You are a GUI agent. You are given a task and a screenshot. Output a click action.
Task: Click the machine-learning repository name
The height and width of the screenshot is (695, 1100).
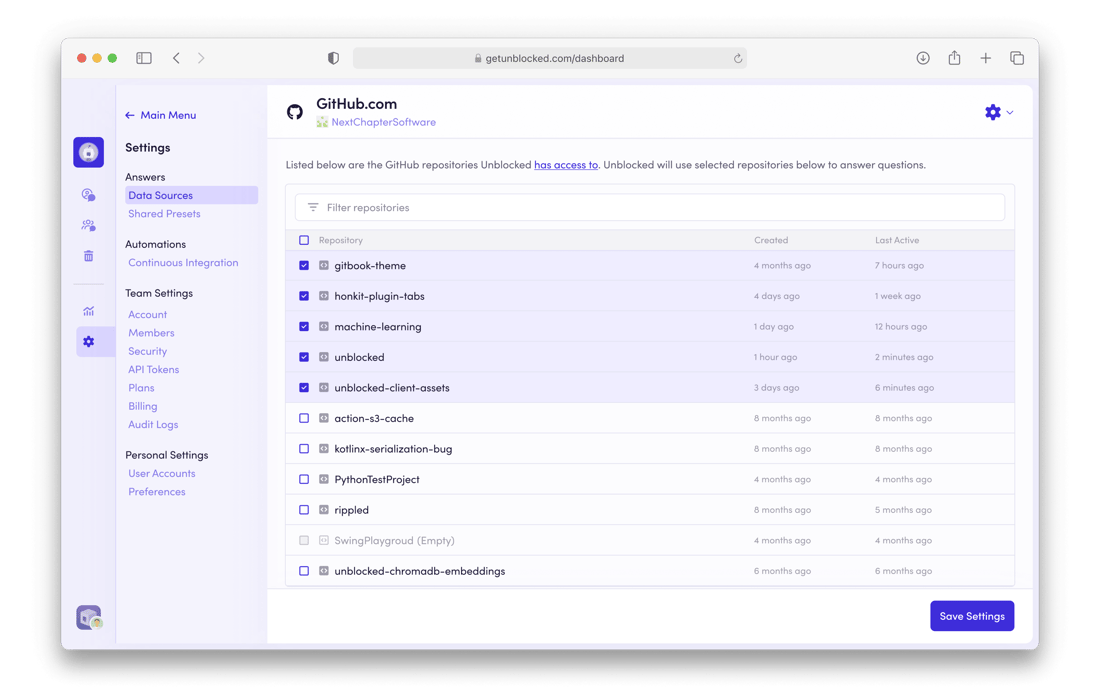[377, 327]
